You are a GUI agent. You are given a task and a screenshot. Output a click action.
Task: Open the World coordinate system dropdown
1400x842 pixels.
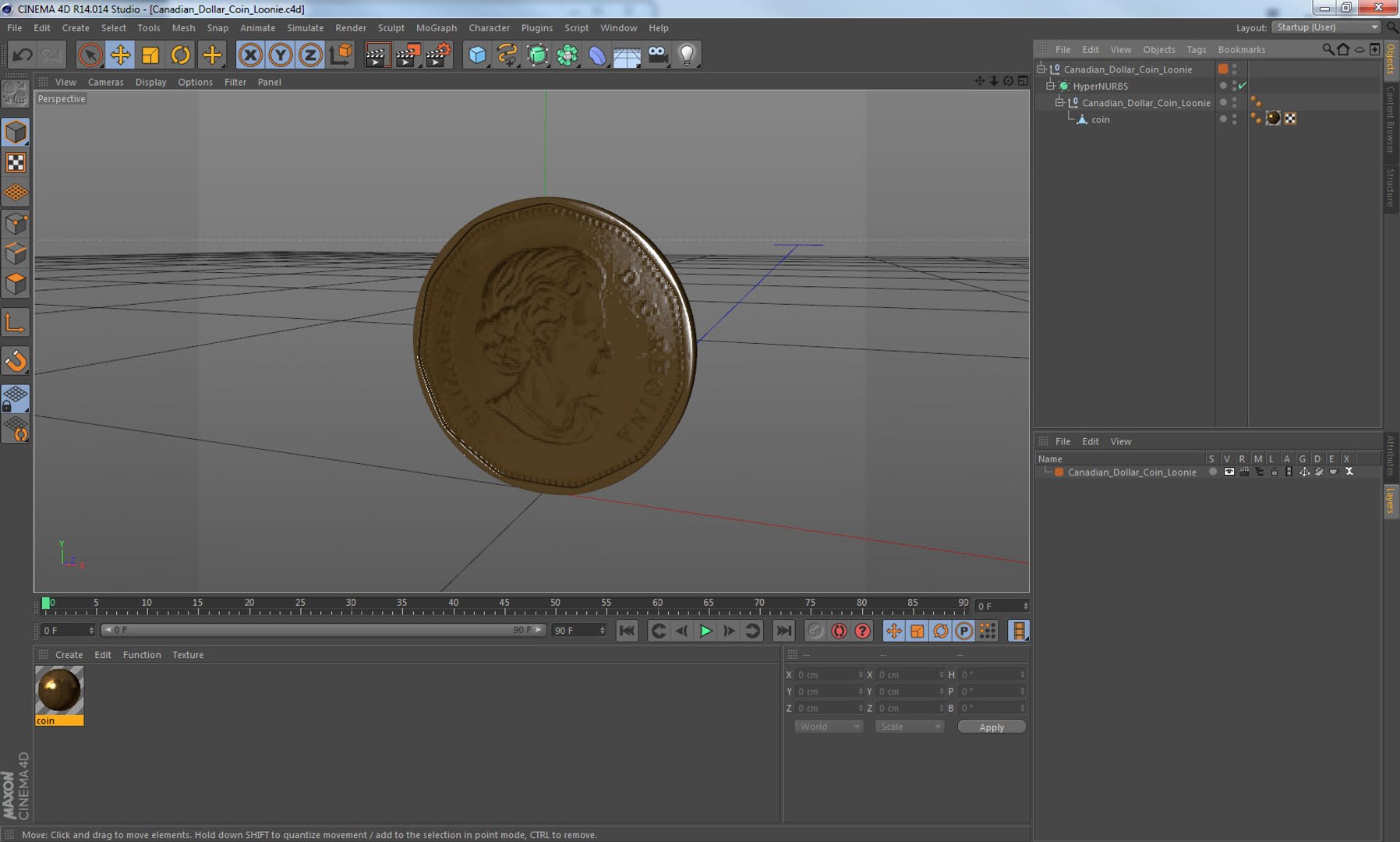click(x=828, y=727)
